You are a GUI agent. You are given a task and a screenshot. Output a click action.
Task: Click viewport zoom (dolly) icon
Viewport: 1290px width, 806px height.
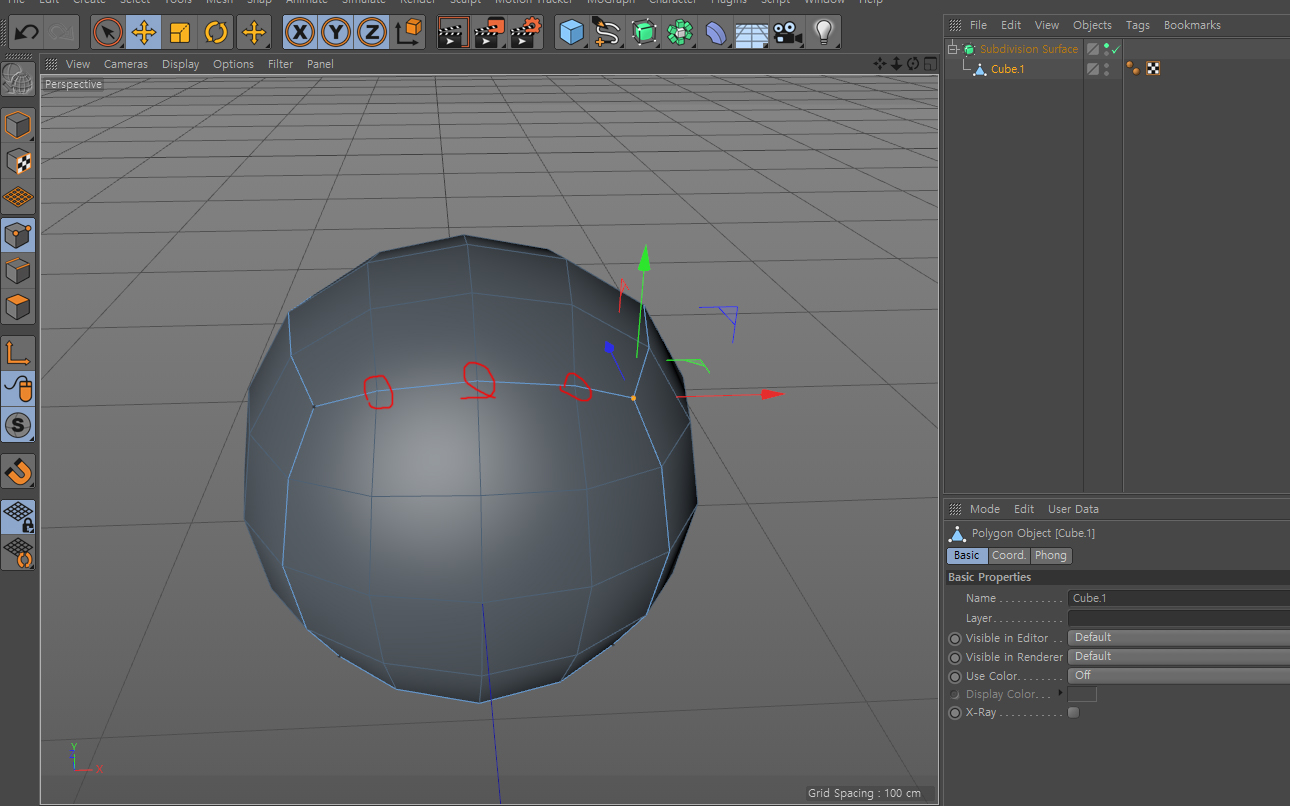pyautogui.click(x=897, y=63)
